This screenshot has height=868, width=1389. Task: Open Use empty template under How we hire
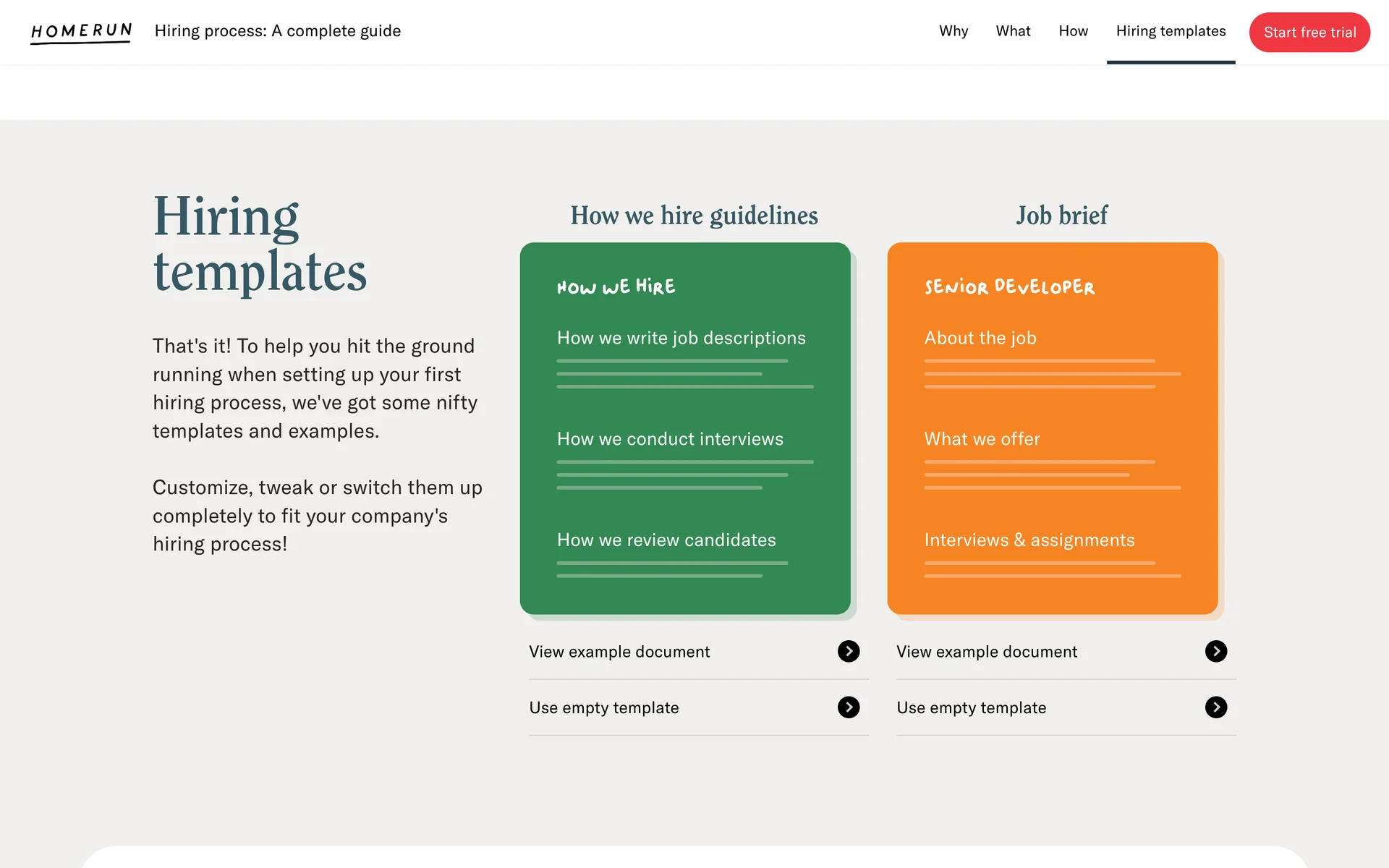coord(604,707)
